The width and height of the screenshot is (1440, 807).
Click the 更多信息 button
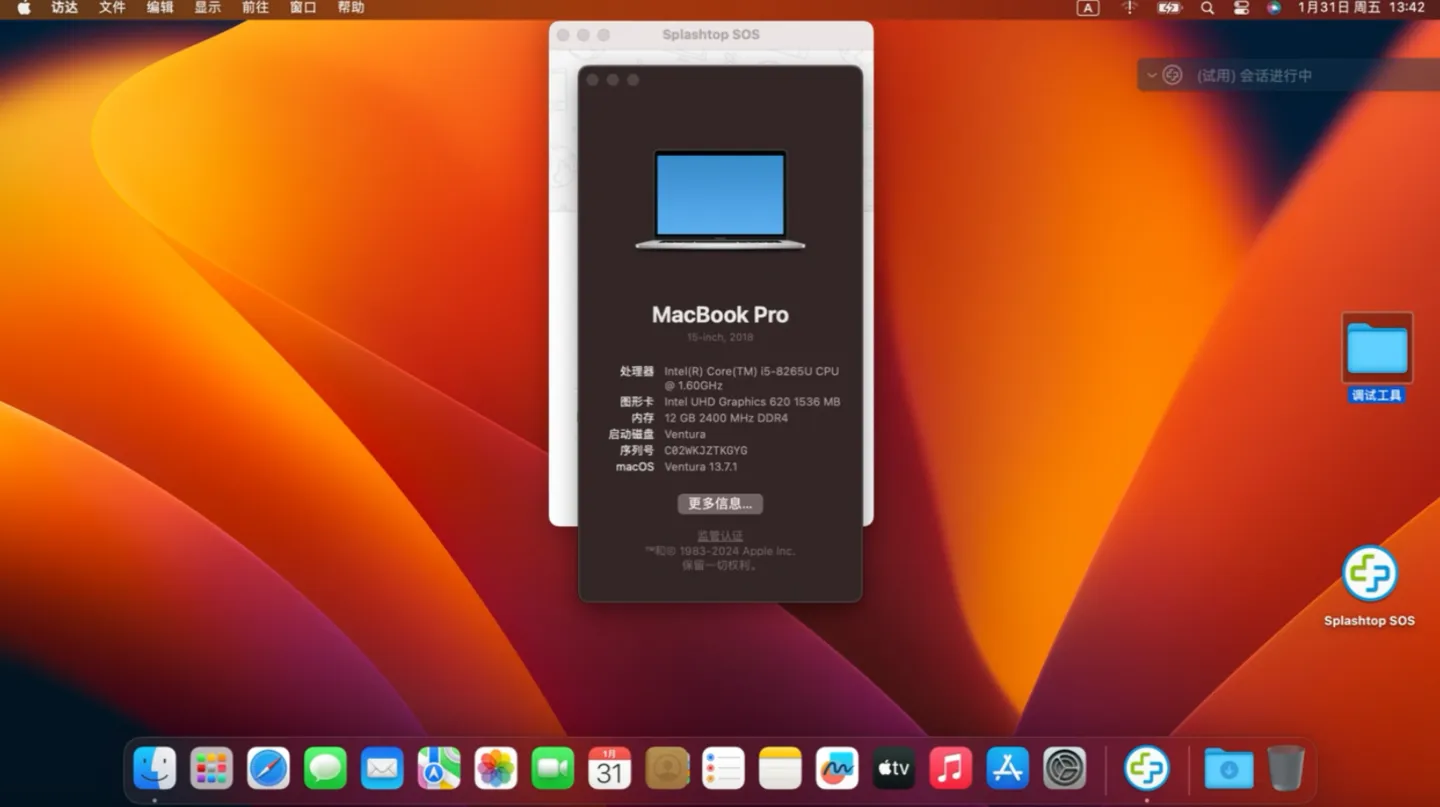tap(720, 503)
